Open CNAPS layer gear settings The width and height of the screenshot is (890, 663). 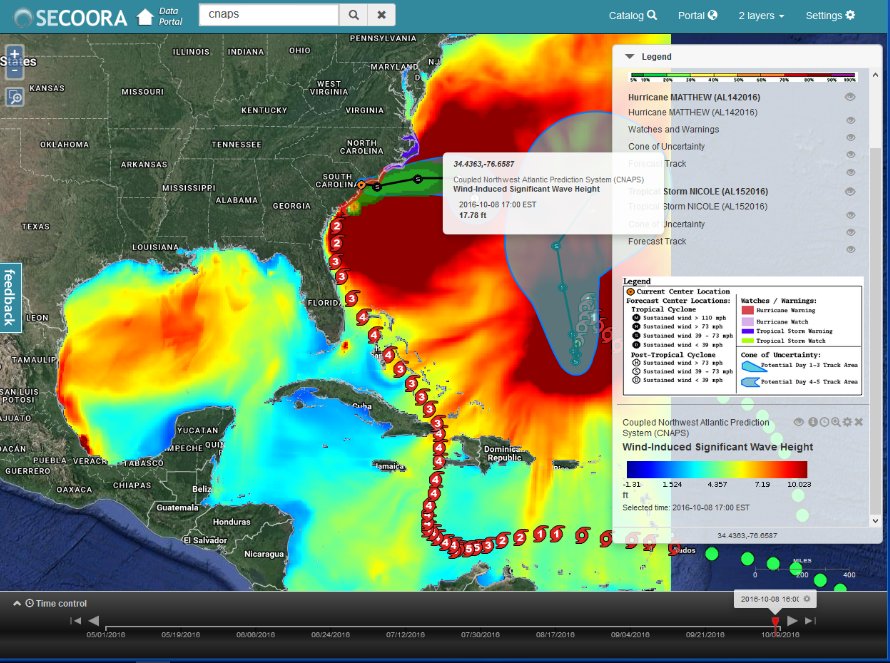847,422
